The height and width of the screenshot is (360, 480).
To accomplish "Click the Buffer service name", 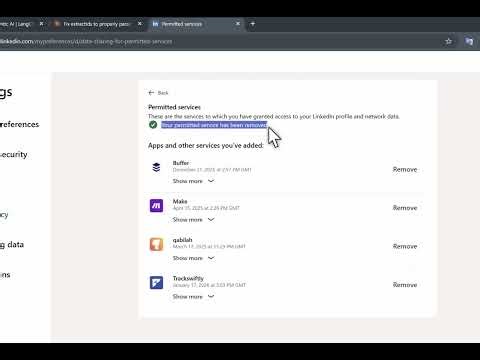I will pos(181,163).
